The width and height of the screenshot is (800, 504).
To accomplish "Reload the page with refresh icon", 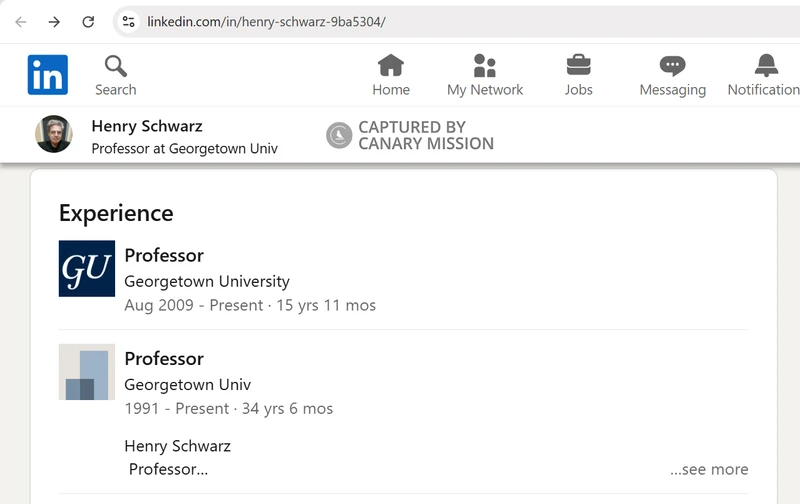I will pyautogui.click(x=88, y=22).
